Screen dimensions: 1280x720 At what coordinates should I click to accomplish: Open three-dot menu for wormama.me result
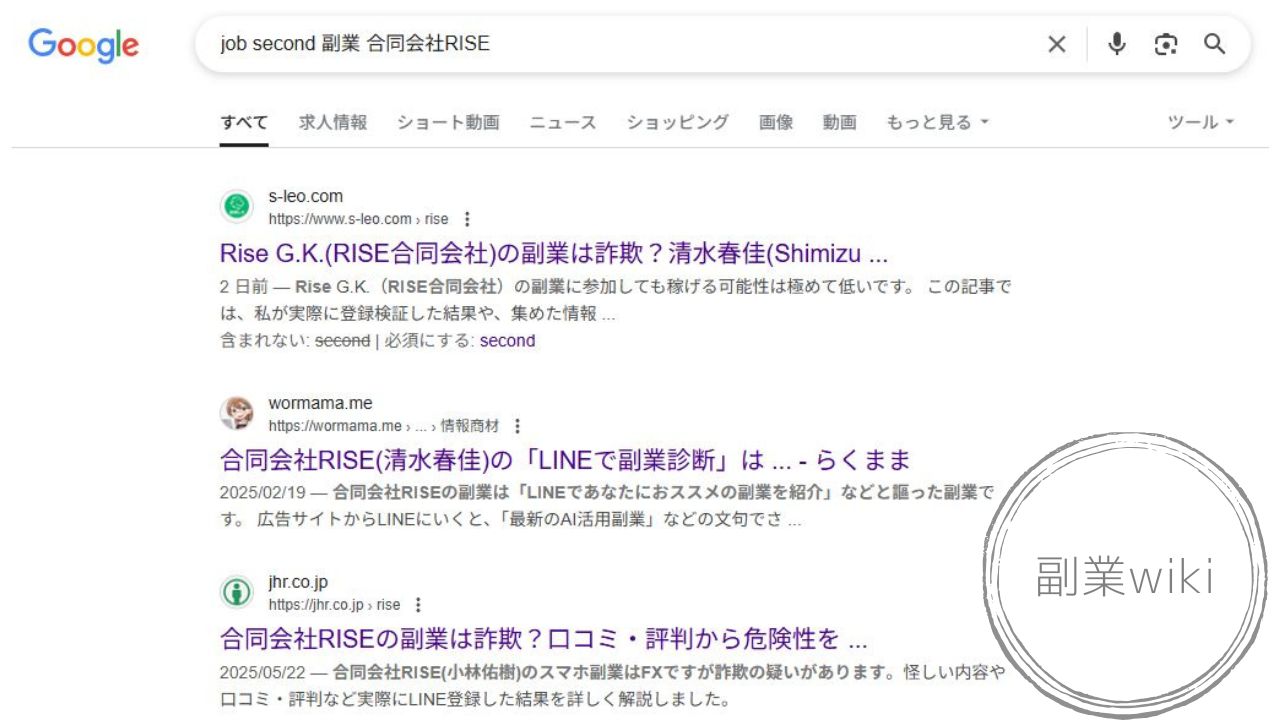coord(517,426)
